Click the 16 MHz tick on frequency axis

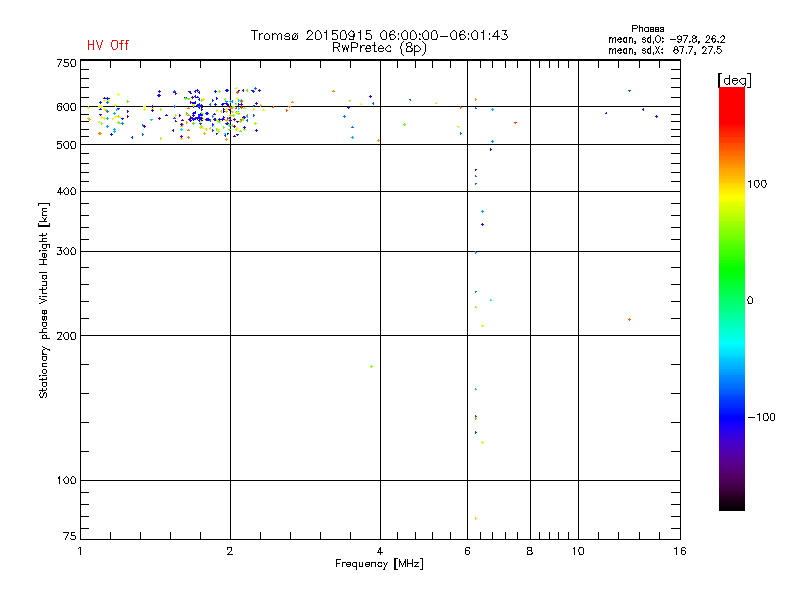pyautogui.click(x=680, y=551)
